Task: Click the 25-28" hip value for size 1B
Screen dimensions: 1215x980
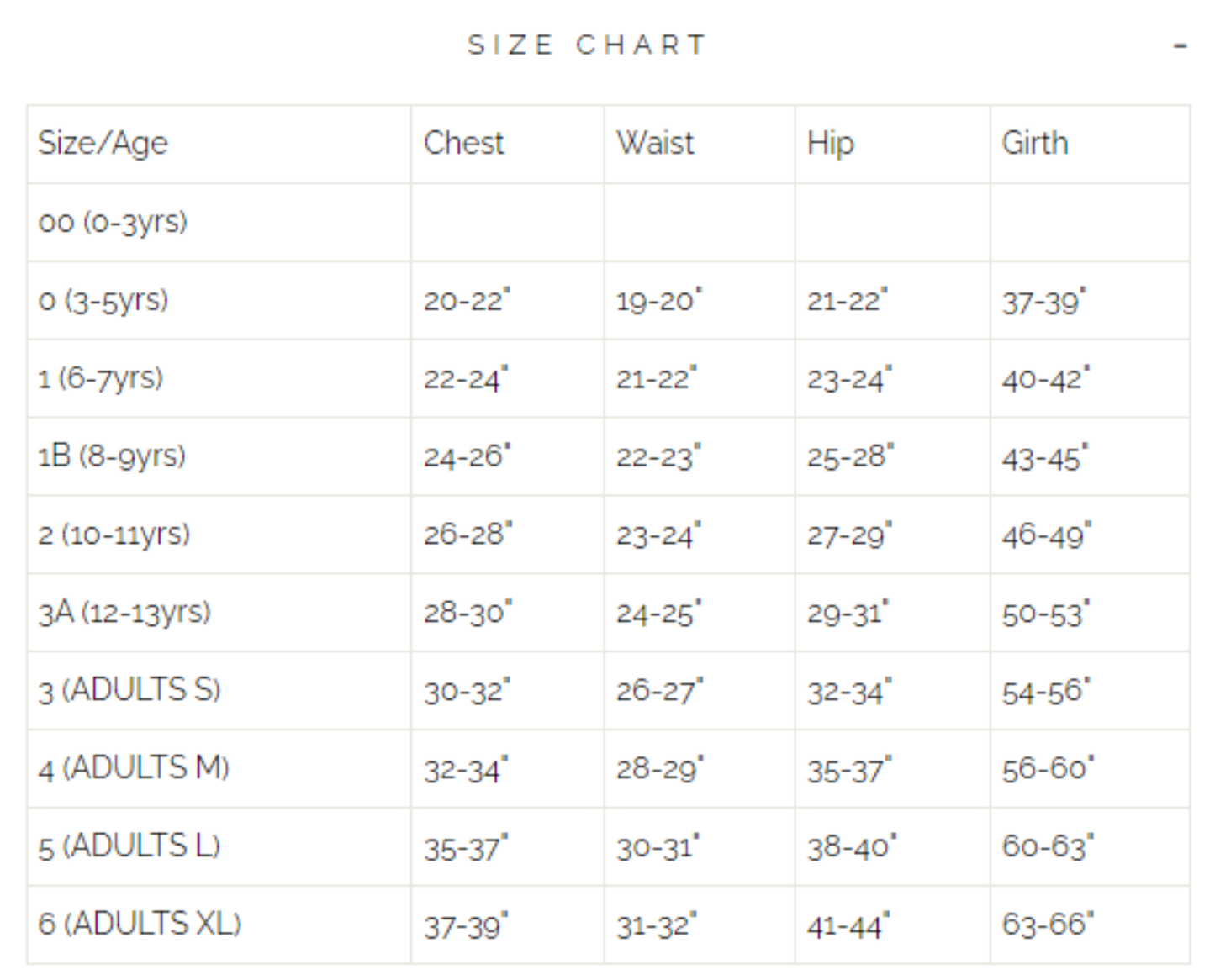Action: (850, 457)
